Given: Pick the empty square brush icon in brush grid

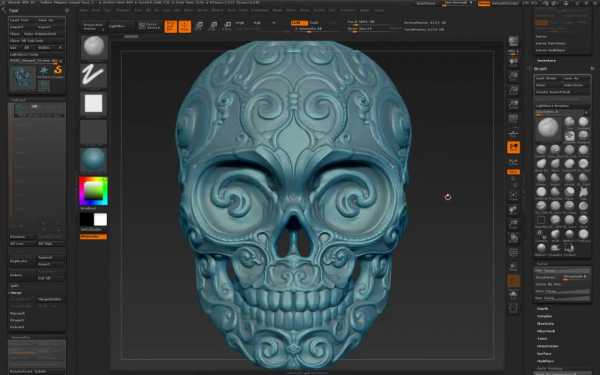Looking at the screenshot, I should [x=541, y=220].
